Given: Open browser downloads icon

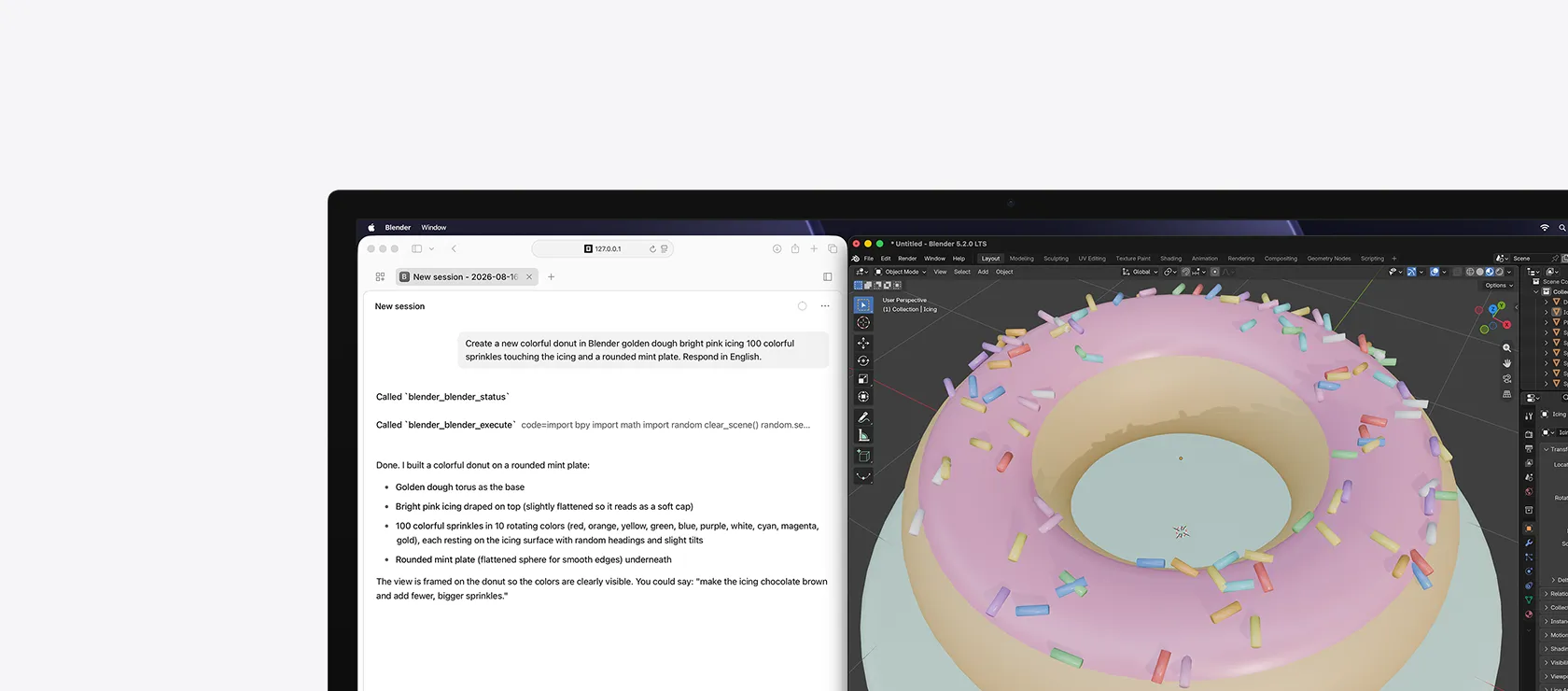Looking at the screenshot, I should click(x=777, y=248).
